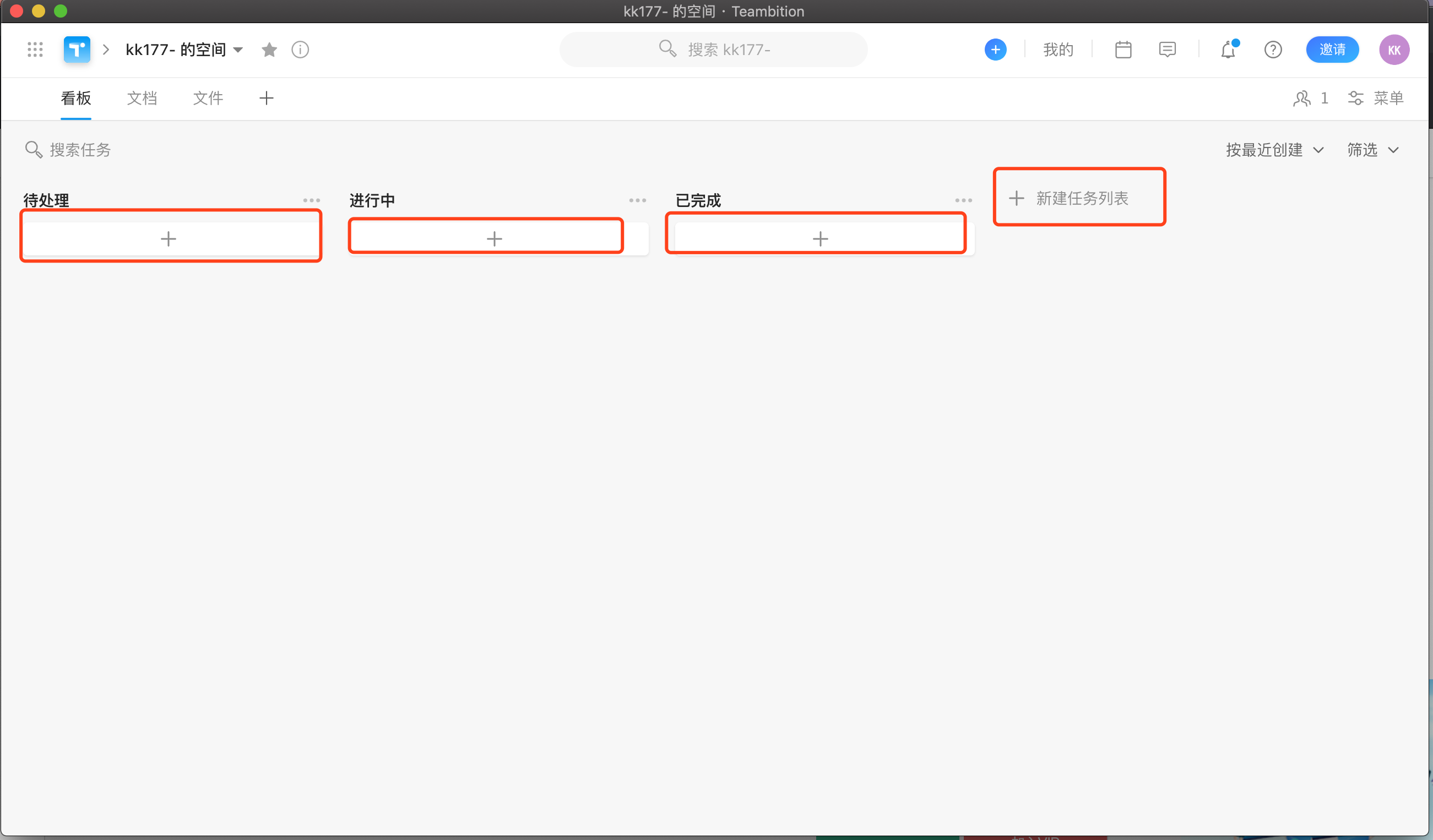1433x840 pixels.
Task: Open the notifications bell
Action: pyautogui.click(x=1228, y=50)
